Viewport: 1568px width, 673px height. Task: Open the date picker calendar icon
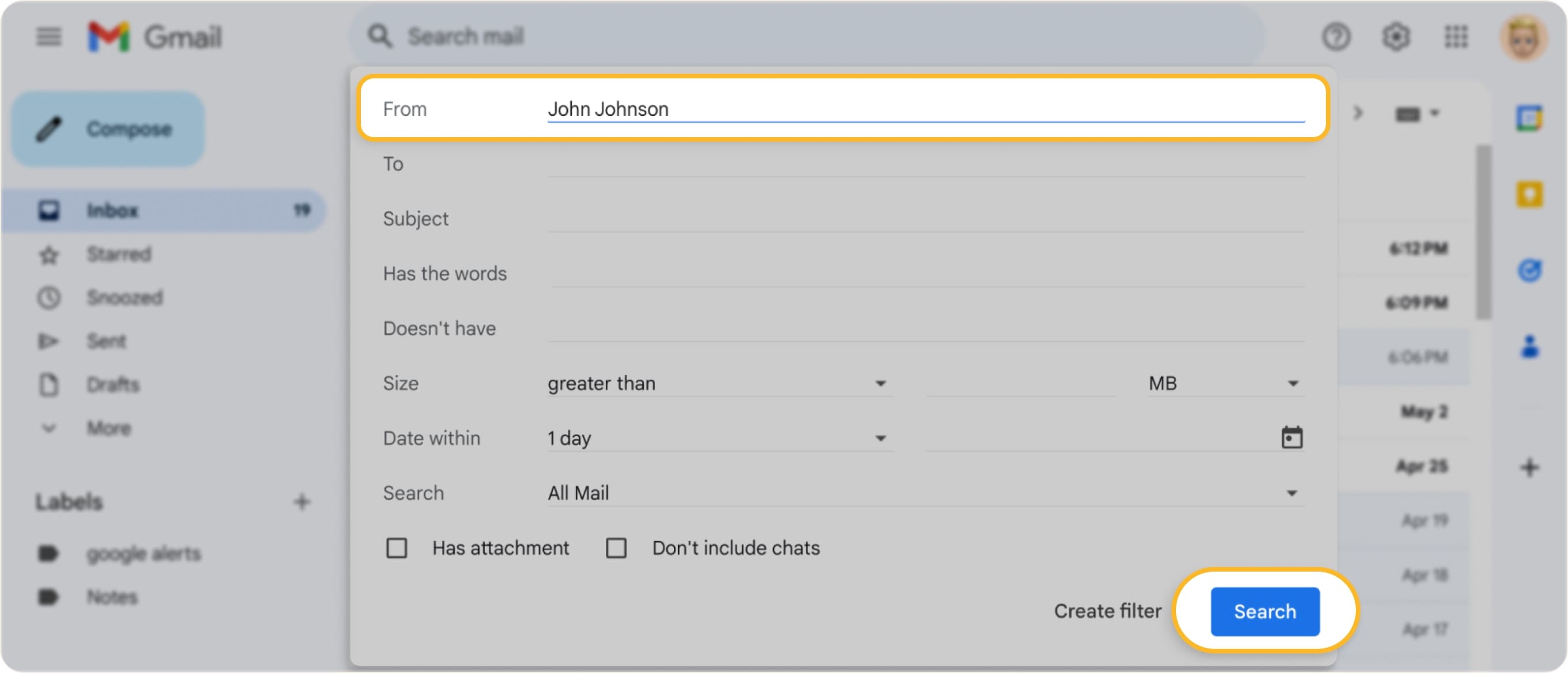[1292, 437]
